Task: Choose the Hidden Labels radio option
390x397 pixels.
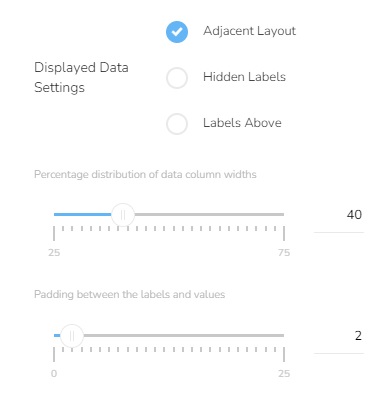Action: [x=177, y=78]
